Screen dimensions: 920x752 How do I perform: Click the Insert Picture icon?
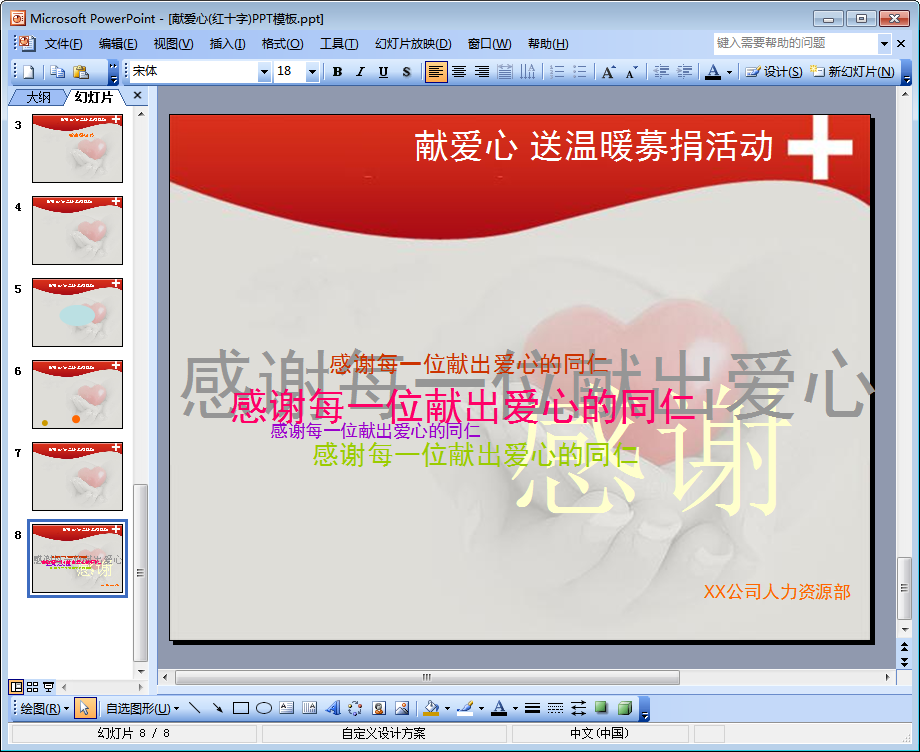coord(402,708)
